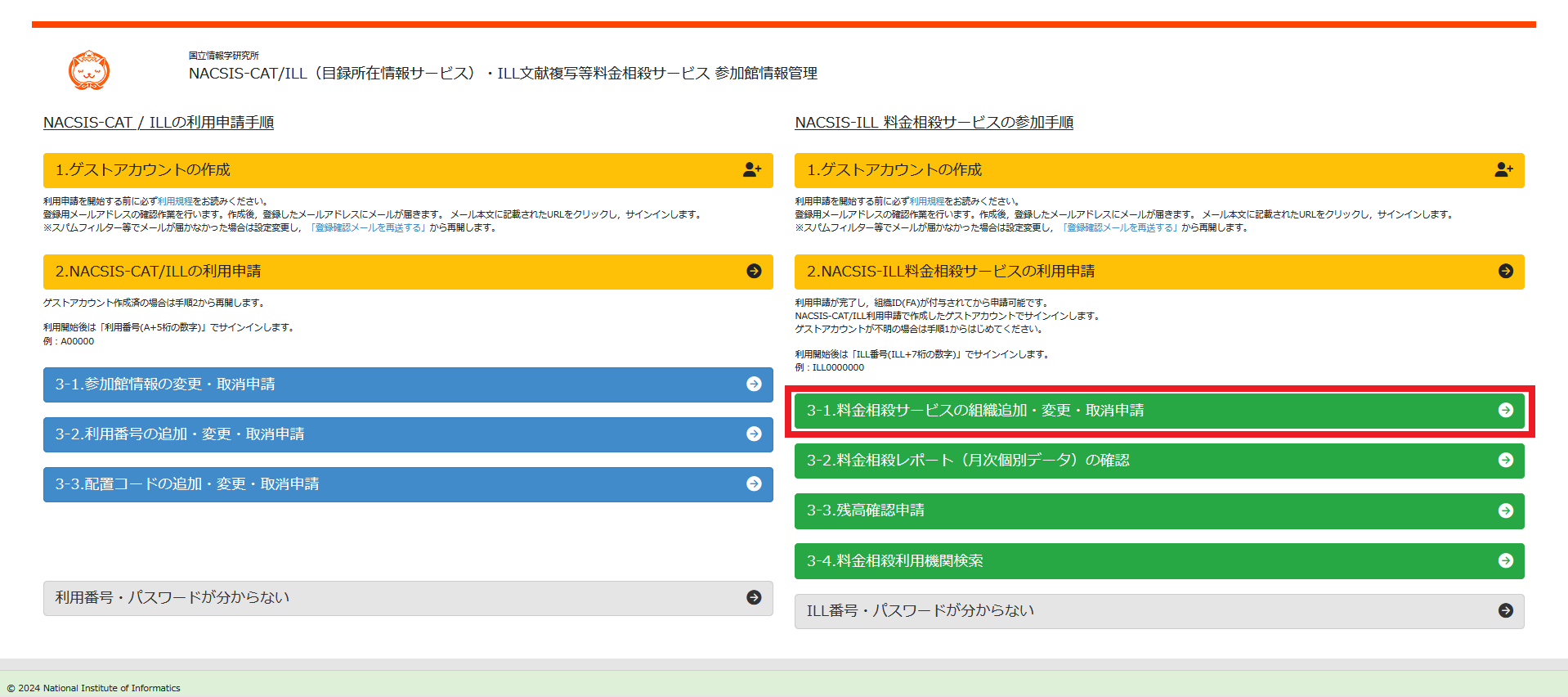Click arrow icon on NACSIS-ILL料金相殺サービスの利用申請 bar
1568x697 pixels.
click(x=1506, y=271)
